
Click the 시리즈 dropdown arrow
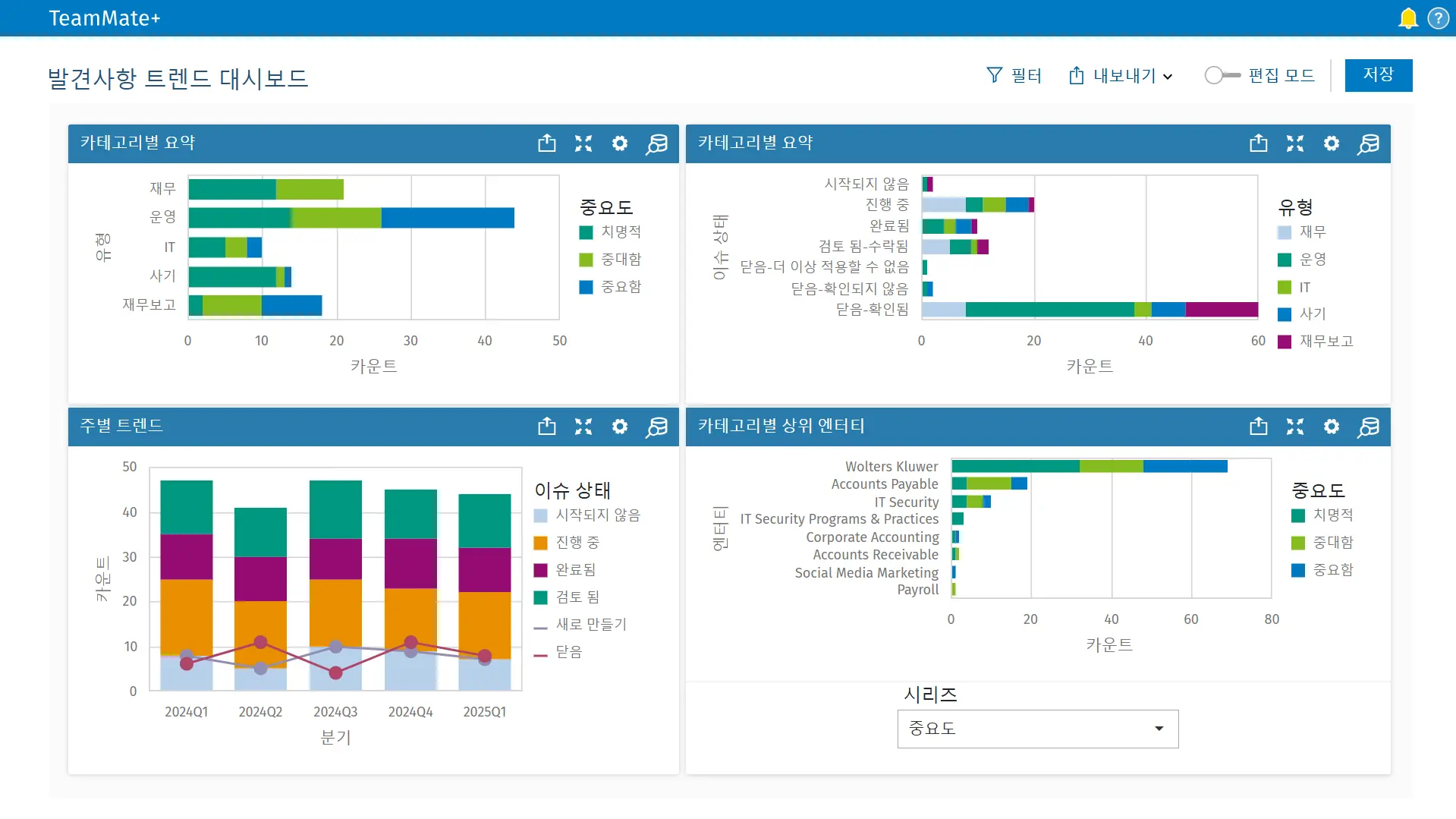1159,729
